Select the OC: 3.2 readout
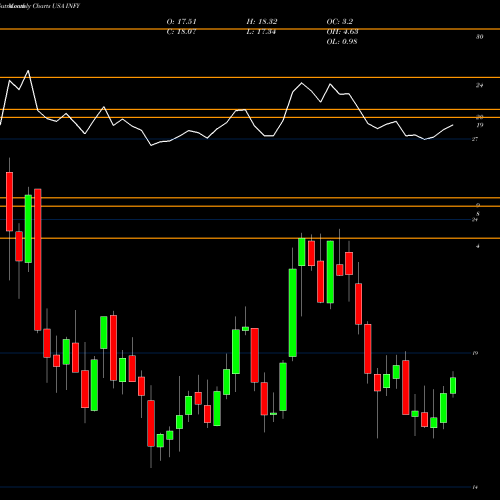The width and height of the screenshot is (500, 500). (x=340, y=22)
